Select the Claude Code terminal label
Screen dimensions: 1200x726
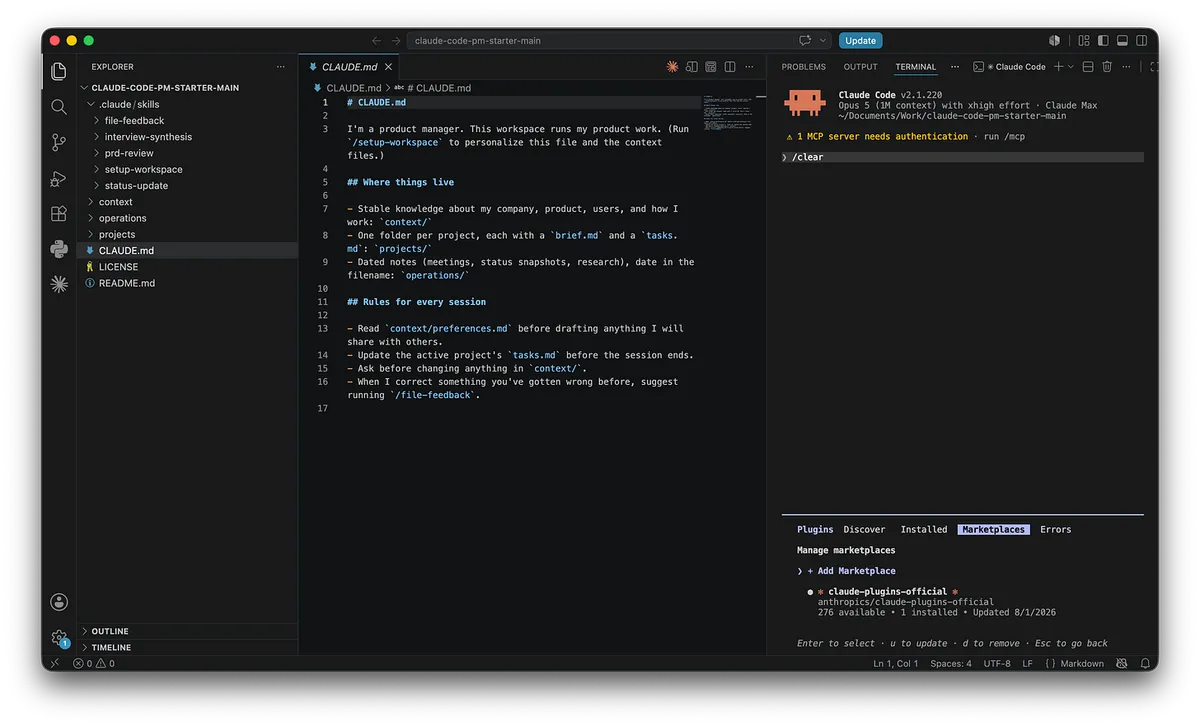[x=1010, y=67]
